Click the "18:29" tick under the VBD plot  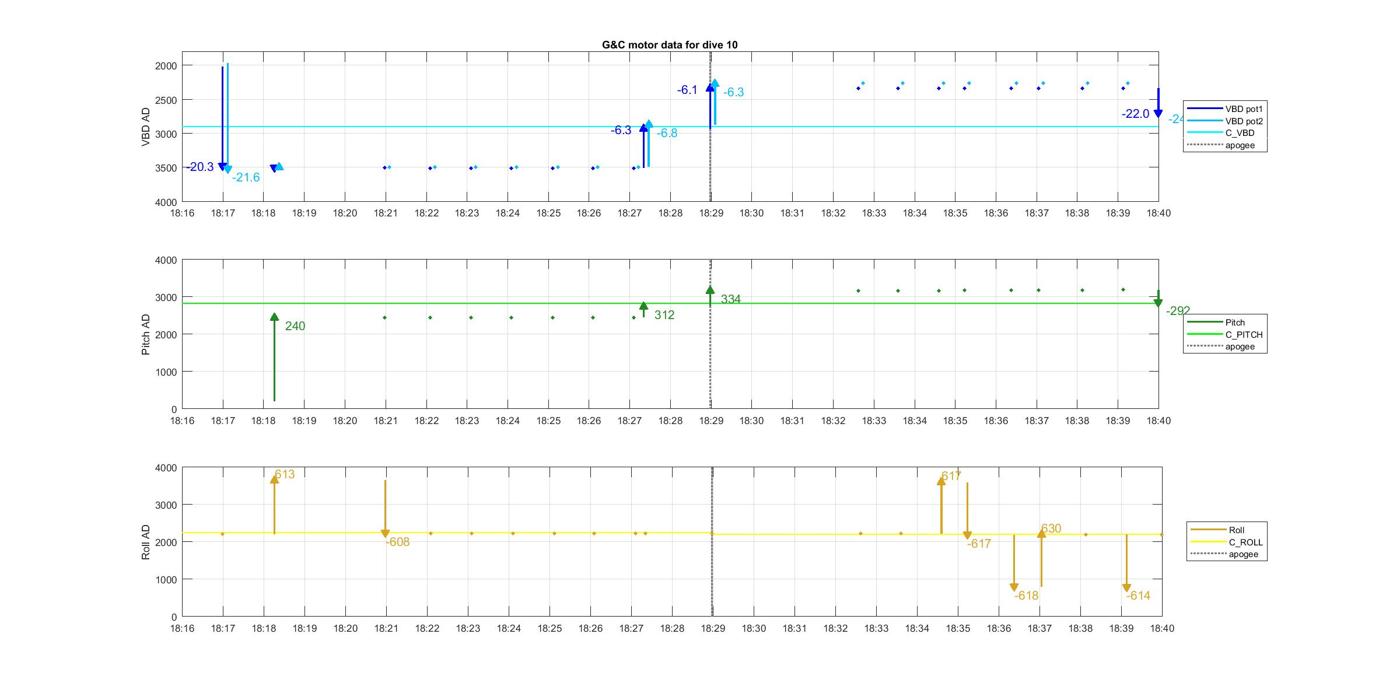(711, 213)
